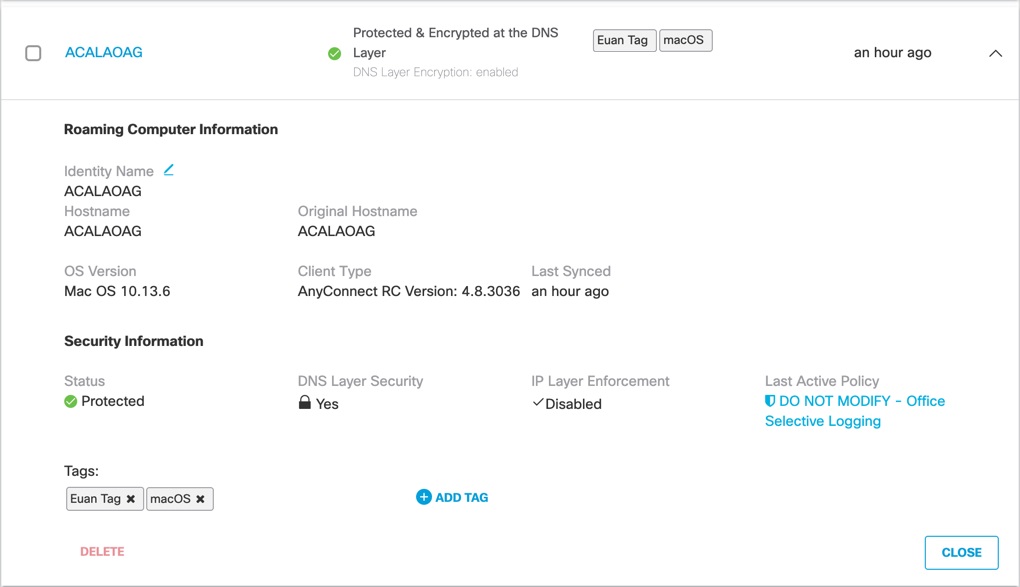This screenshot has height=587, width=1020.
Task: Select the macOS chip in the header
Action: [x=686, y=40]
